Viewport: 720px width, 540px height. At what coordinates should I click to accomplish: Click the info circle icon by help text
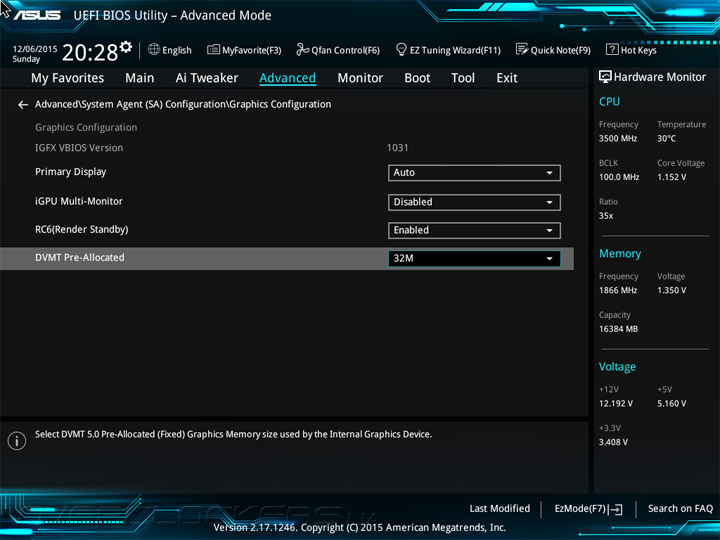tap(17, 441)
